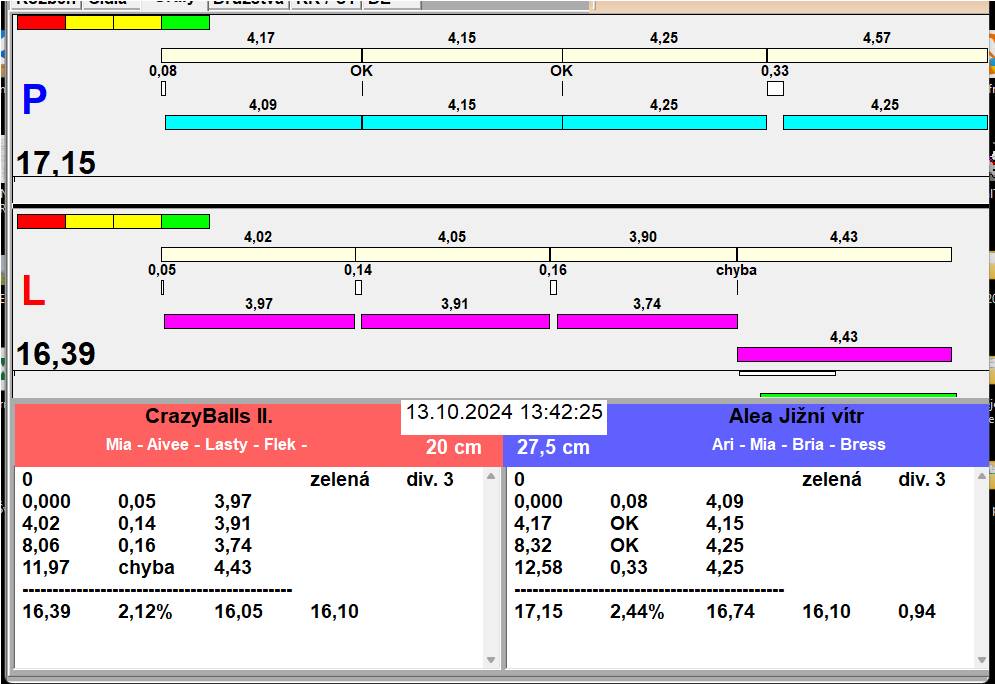Click the green start light in lane L

coord(185,221)
